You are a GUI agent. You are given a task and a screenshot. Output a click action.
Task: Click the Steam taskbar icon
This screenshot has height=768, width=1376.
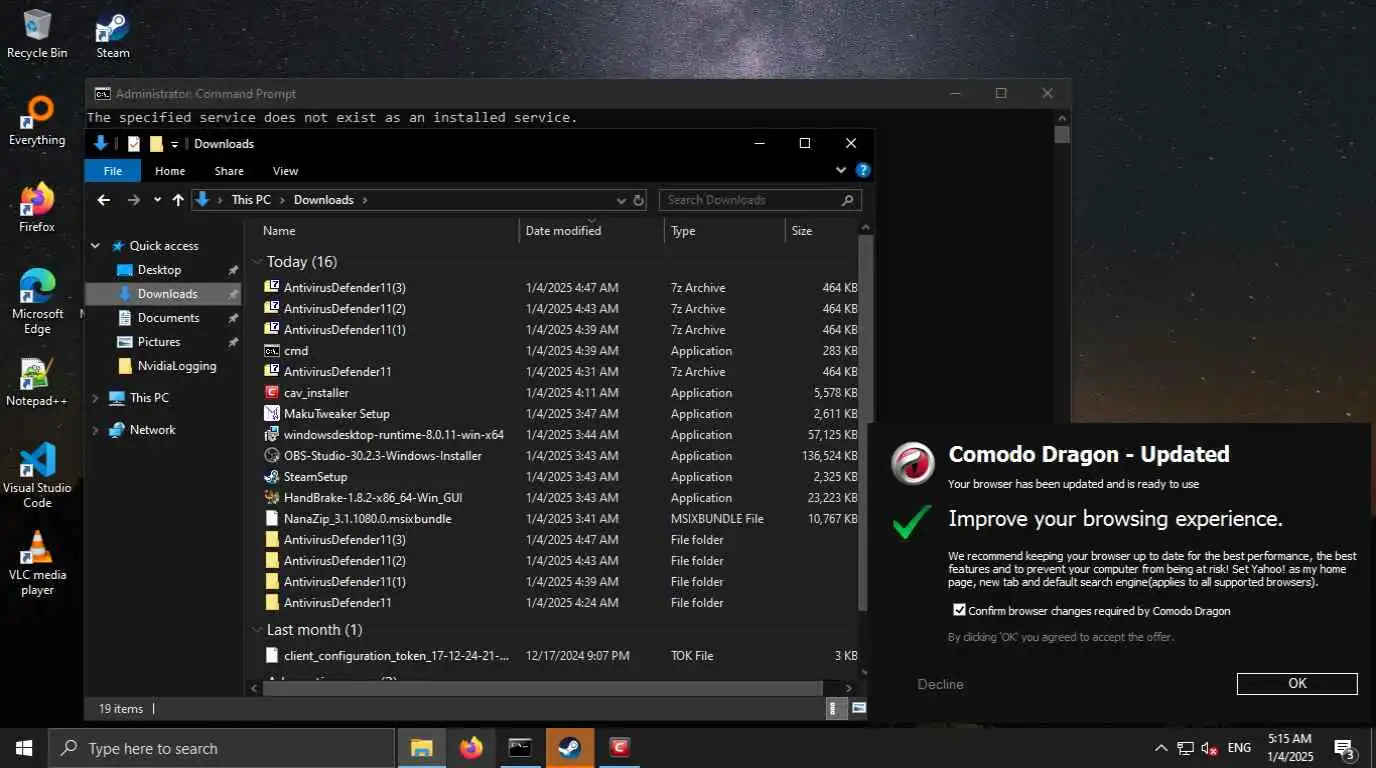[x=570, y=748]
